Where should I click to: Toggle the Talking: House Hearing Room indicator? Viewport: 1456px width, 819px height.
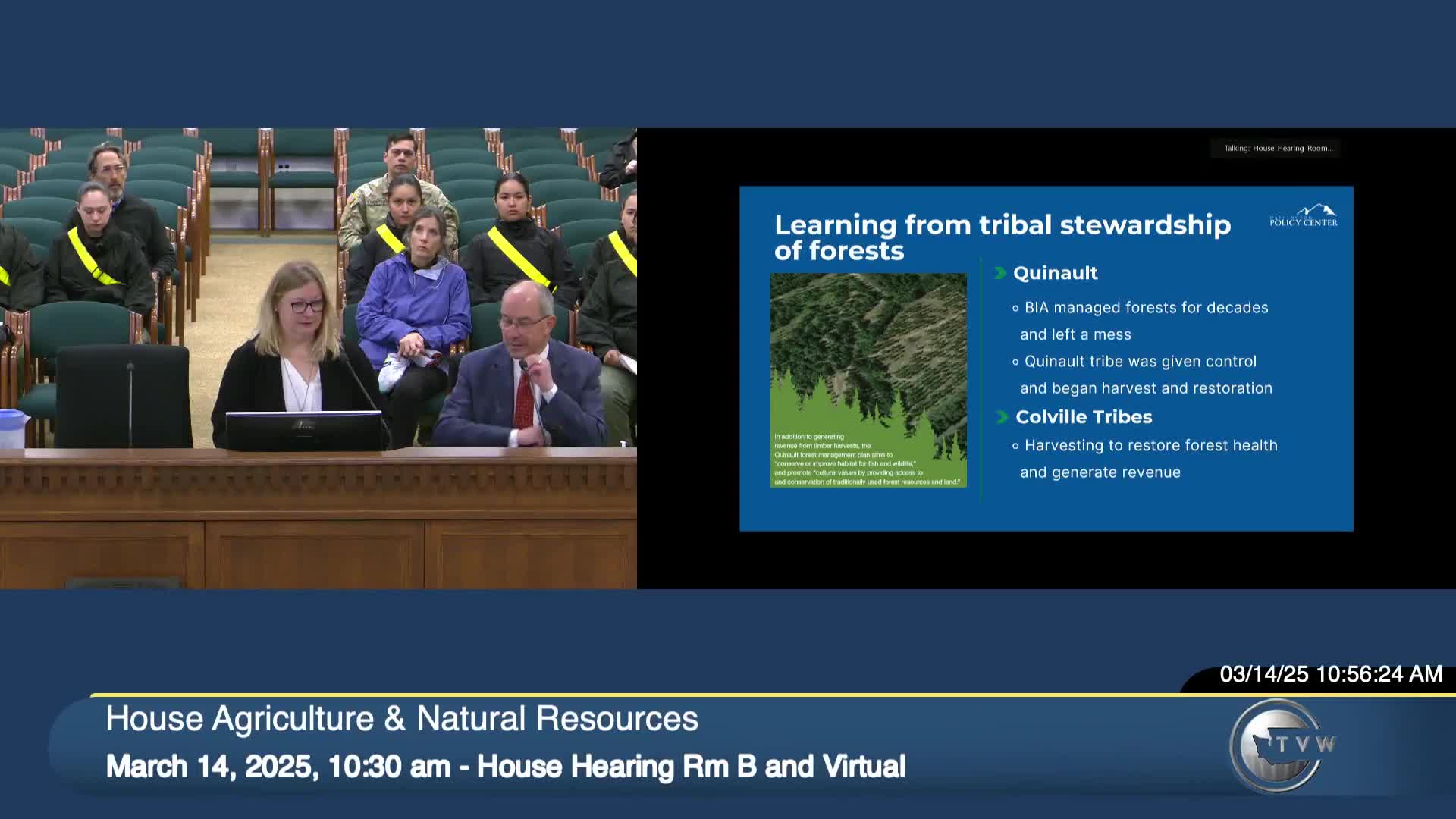1274,148
